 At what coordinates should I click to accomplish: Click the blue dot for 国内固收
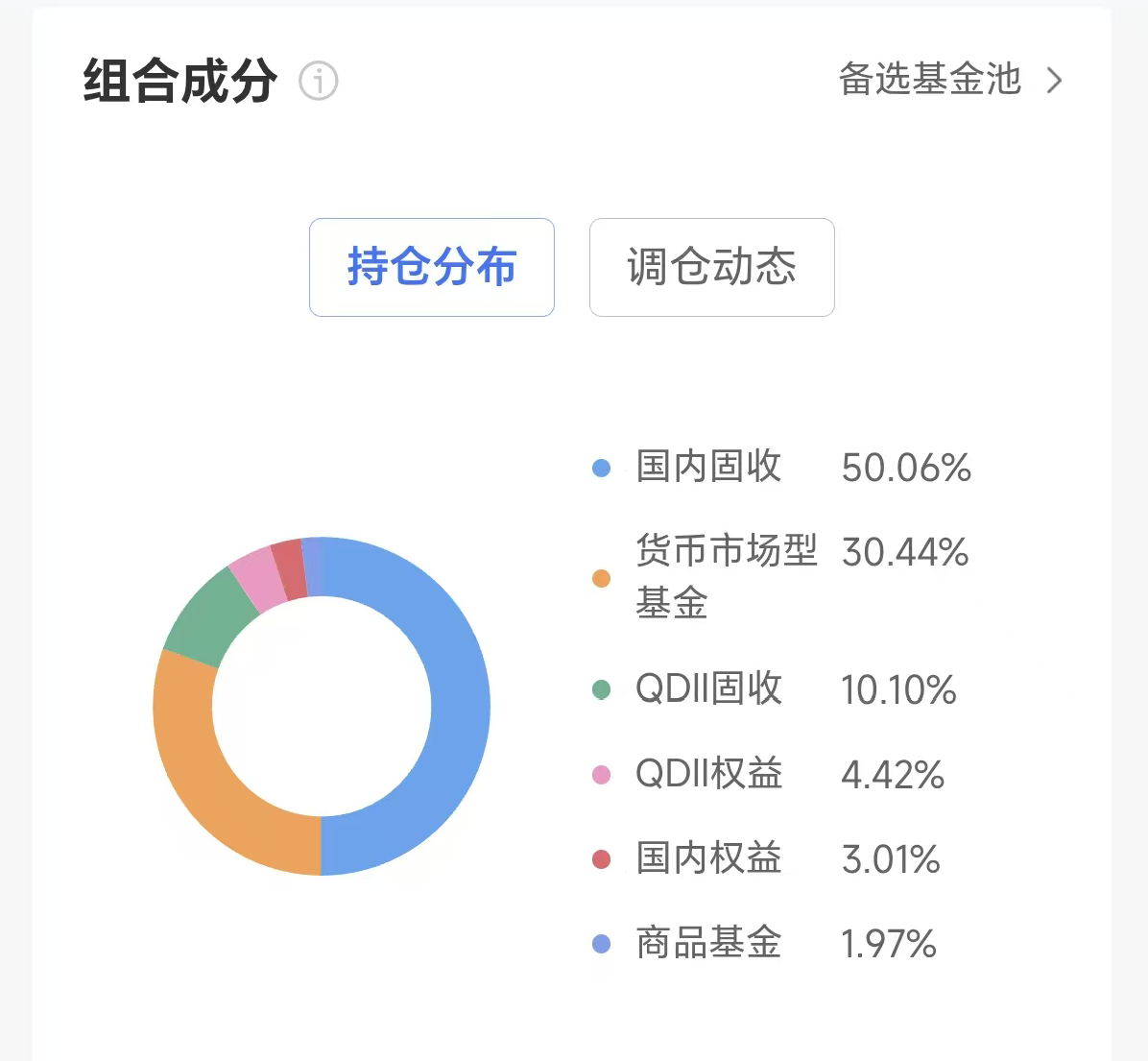pos(601,469)
